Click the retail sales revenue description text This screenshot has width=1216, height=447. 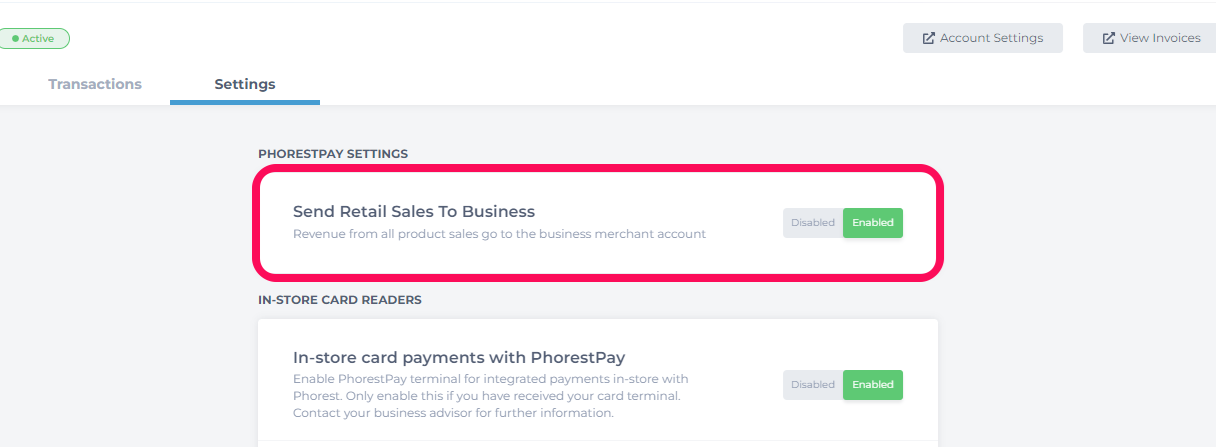pos(499,234)
